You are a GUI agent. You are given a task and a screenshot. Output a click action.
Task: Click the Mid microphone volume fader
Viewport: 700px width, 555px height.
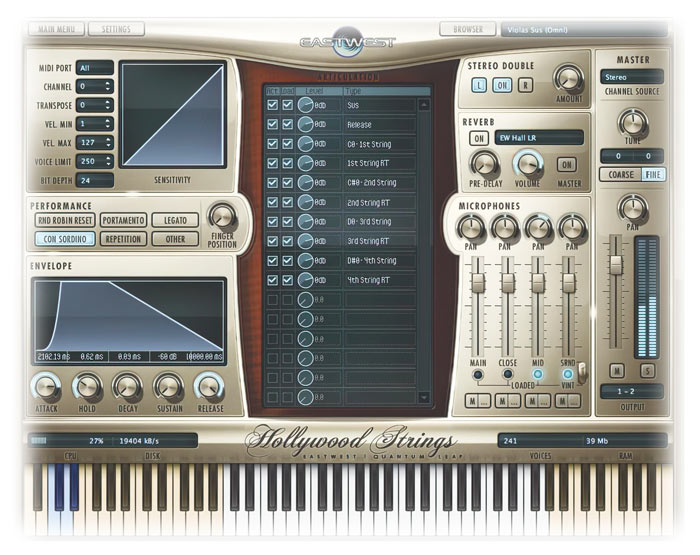click(x=538, y=283)
